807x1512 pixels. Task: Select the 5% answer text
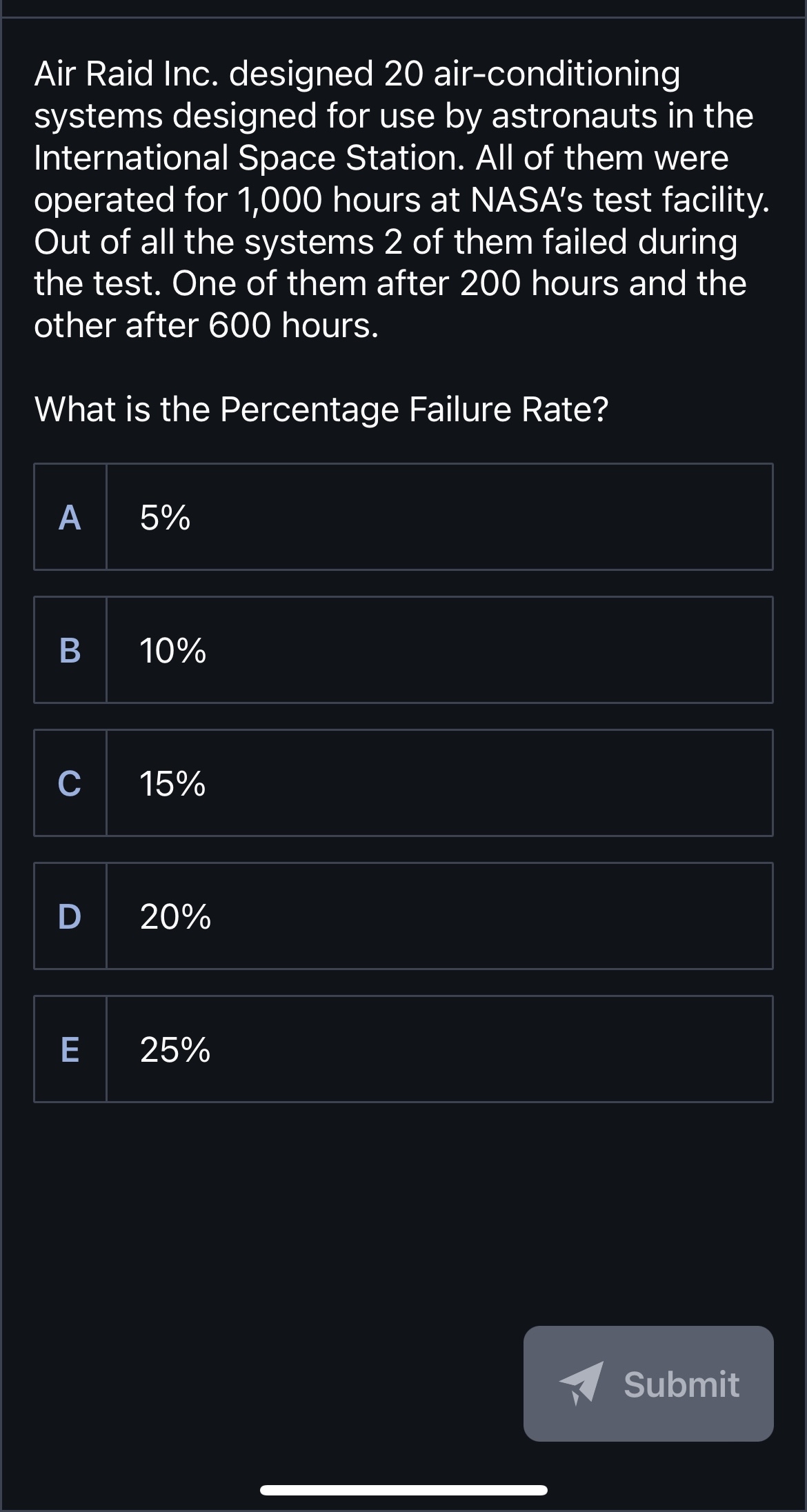165,517
